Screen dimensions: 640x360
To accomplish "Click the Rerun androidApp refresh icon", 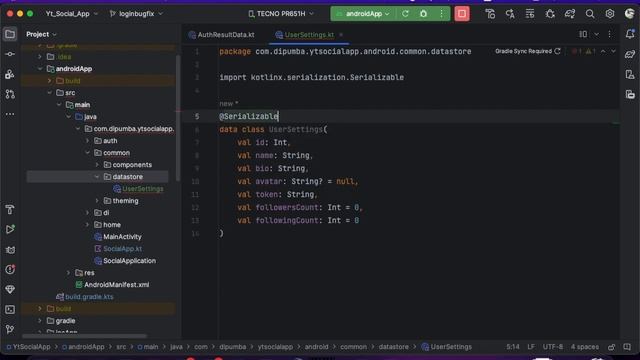I will tap(405, 14).
